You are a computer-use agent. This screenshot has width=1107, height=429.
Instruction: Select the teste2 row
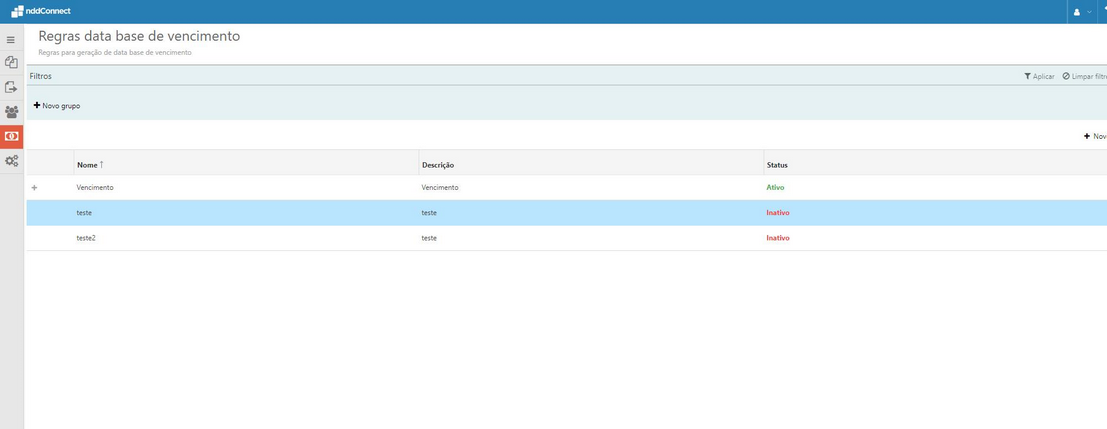tap(86, 238)
